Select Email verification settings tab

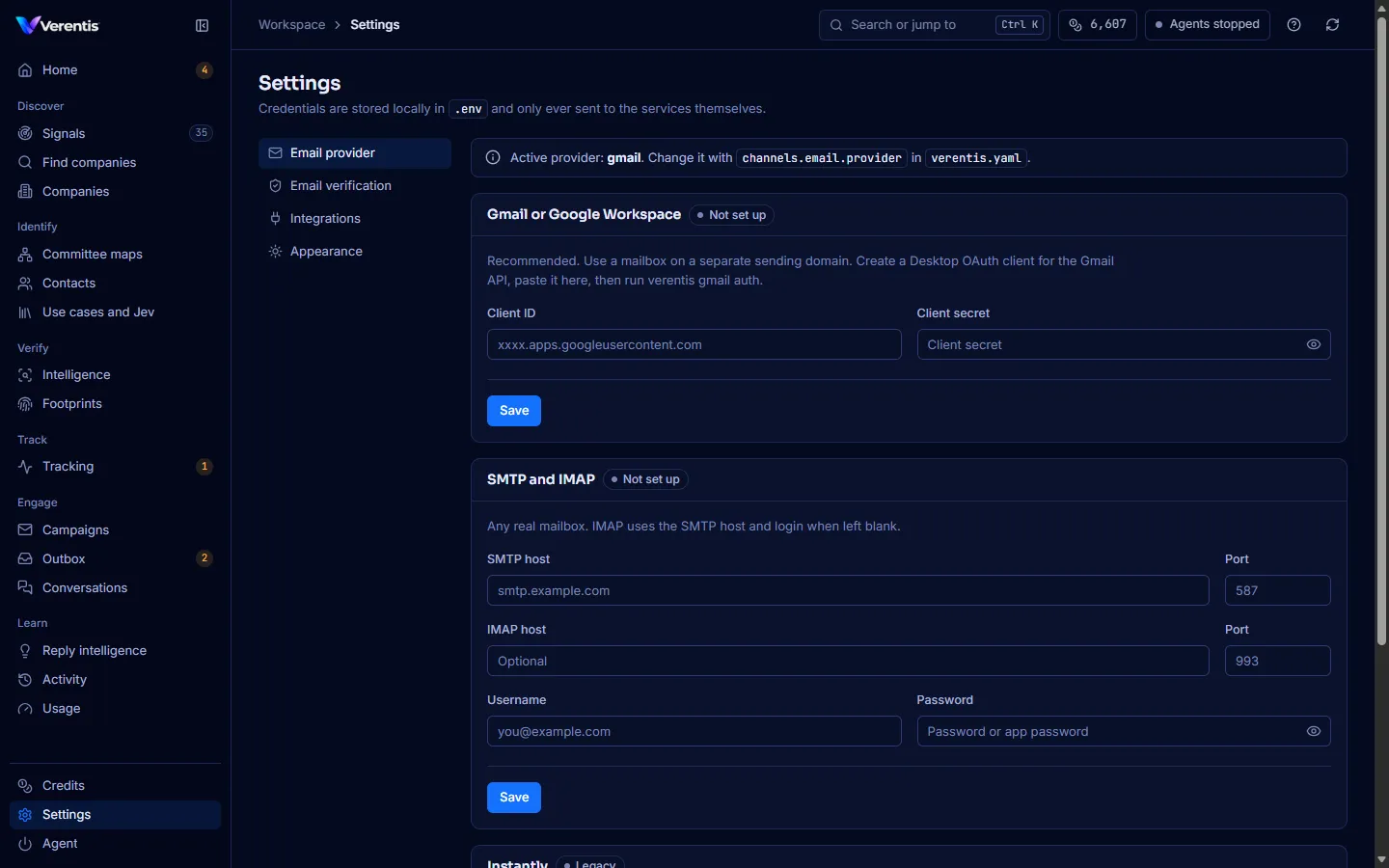coord(355,185)
